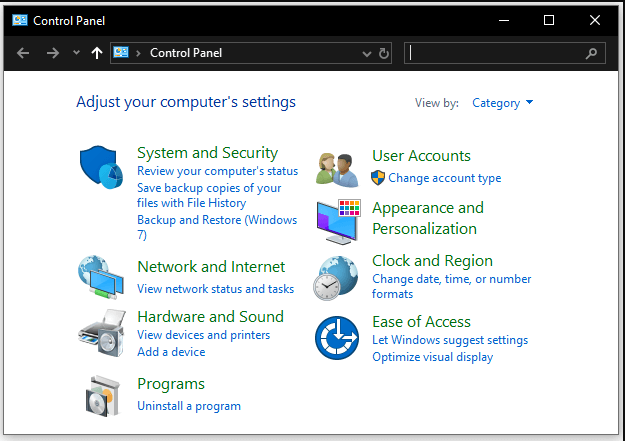This screenshot has width=625, height=441.
Task: Open Uninstall a program link
Action: coord(188,406)
